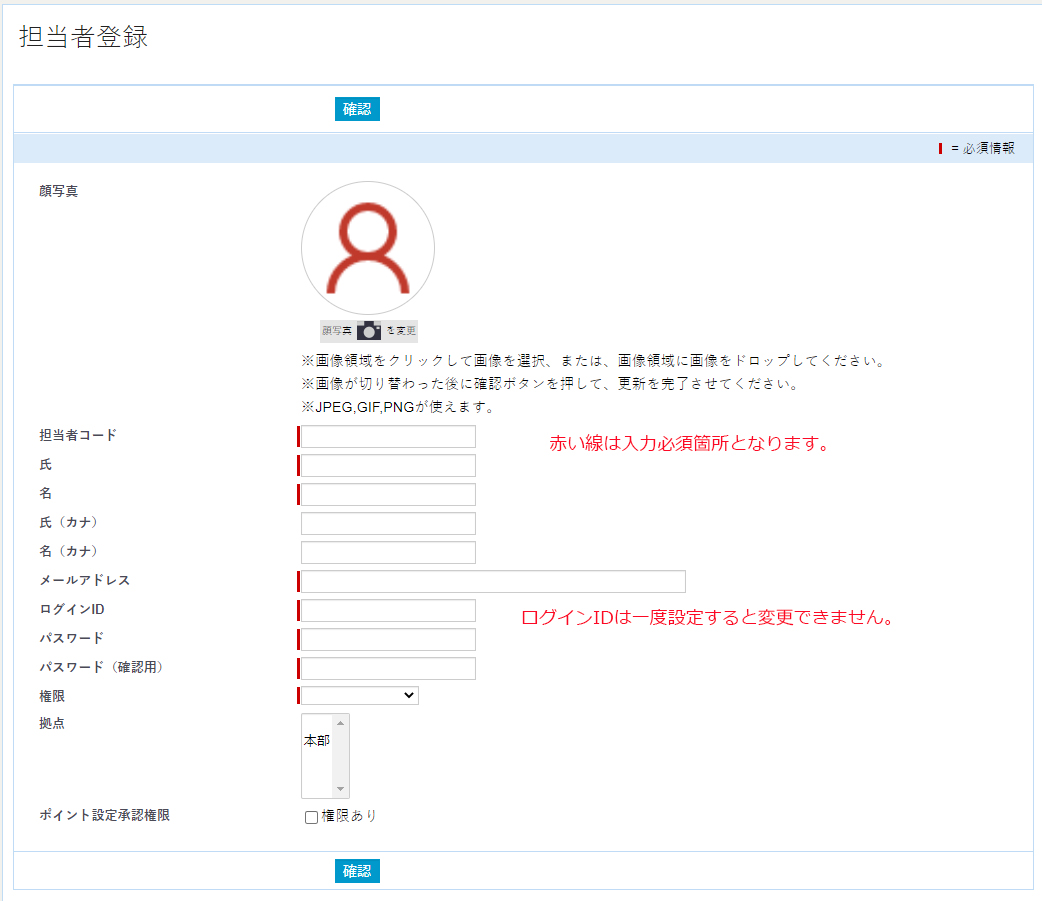Click the bottom 確認 button
Viewport: 1042px width, 901px height.
(357, 871)
